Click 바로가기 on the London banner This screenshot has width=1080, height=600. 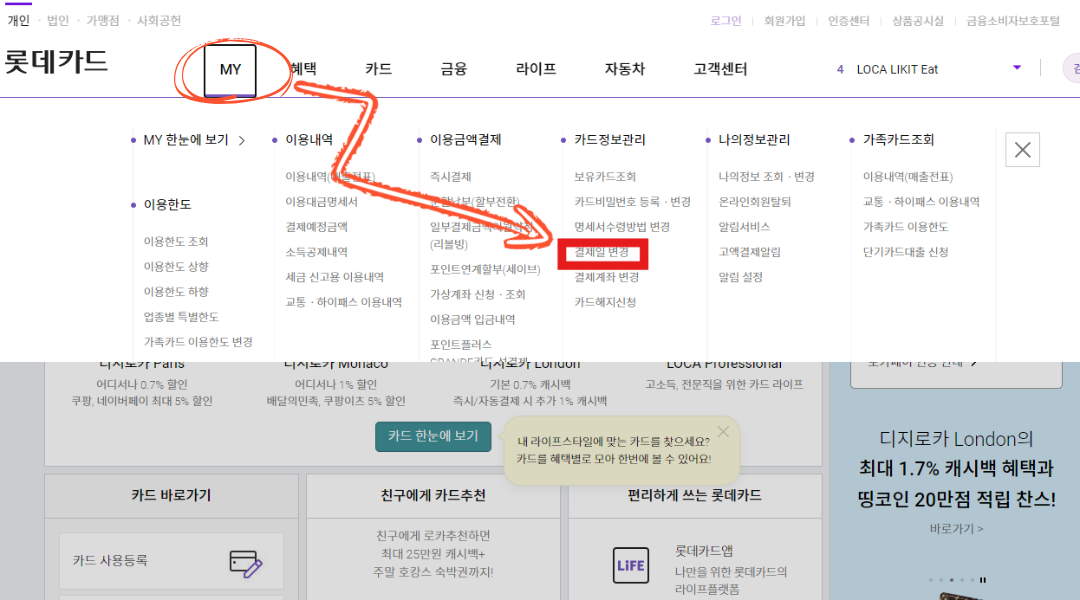(x=956, y=528)
